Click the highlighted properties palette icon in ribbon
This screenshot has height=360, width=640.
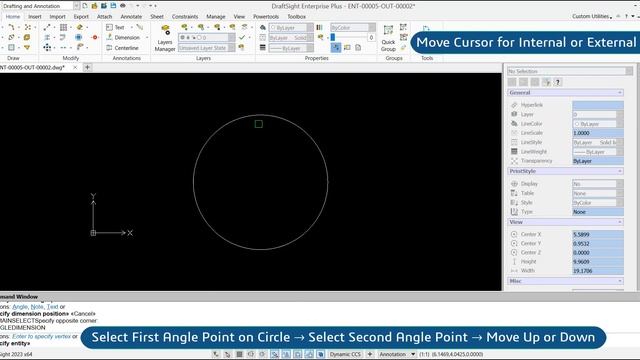[336, 48]
